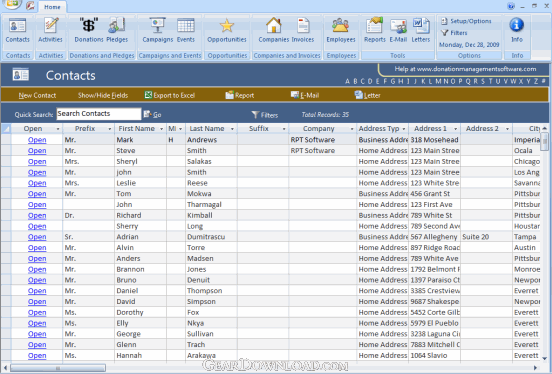Open the E-Mail ribbon icon
This screenshot has height=374, width=552.
point(398,31)
